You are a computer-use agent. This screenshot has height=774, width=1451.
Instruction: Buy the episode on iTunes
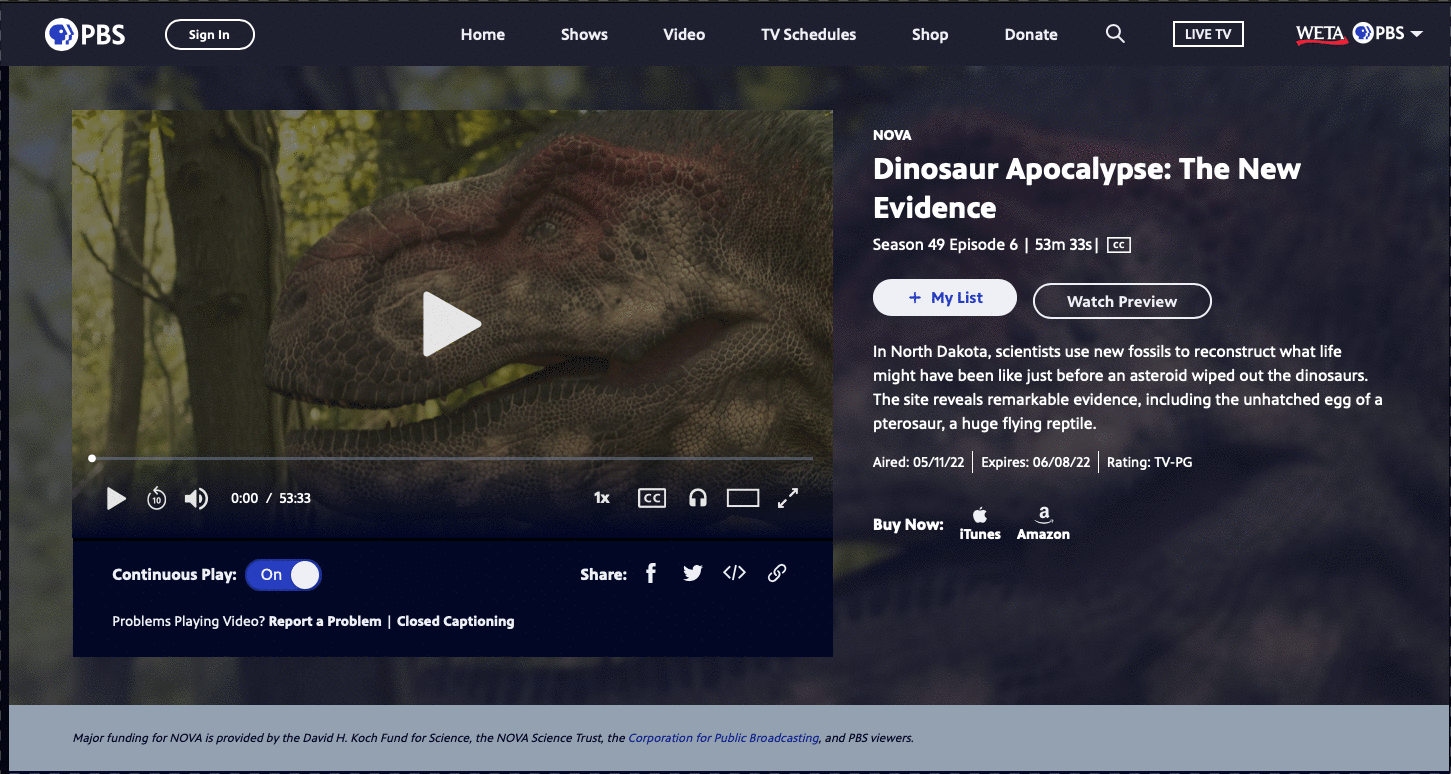(980, 524)
